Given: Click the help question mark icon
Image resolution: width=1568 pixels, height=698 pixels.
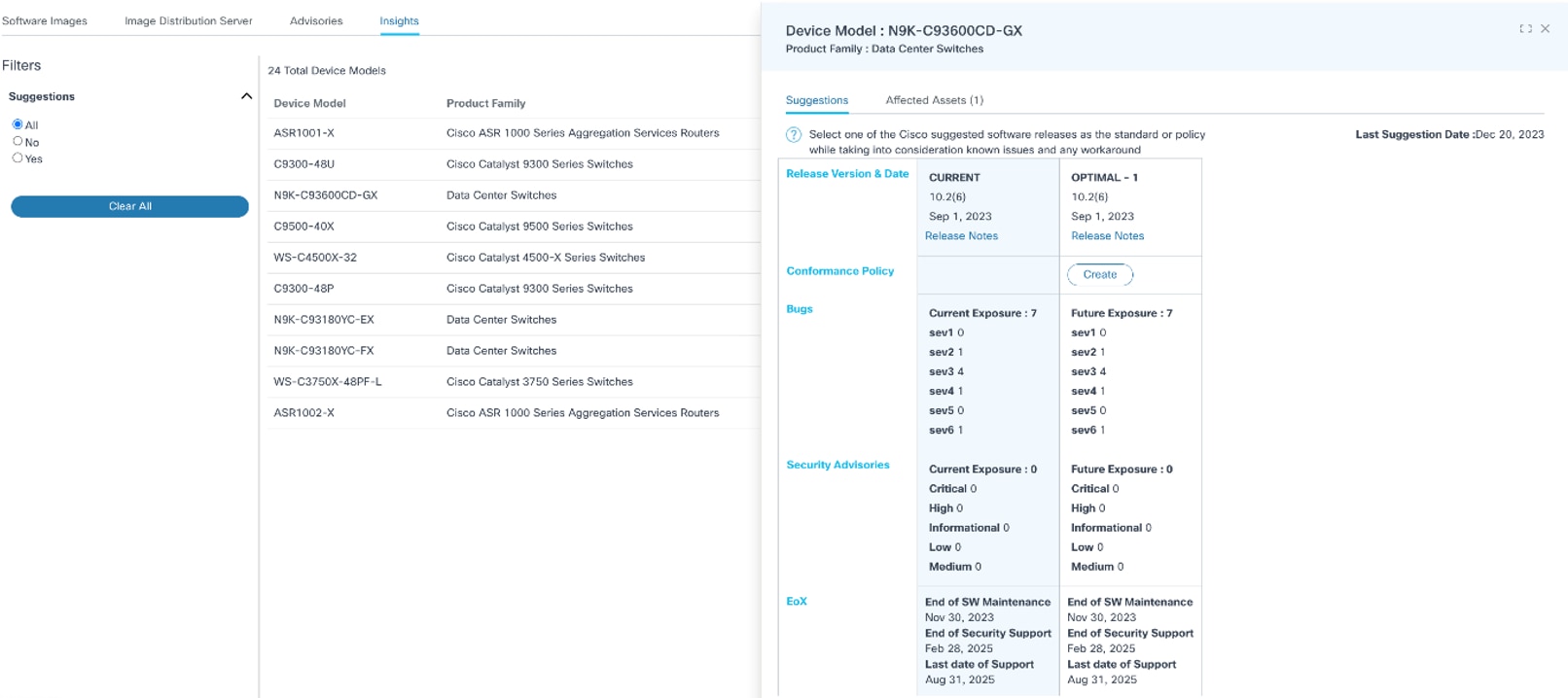Looking at the screenshot, I should [794, 135].
